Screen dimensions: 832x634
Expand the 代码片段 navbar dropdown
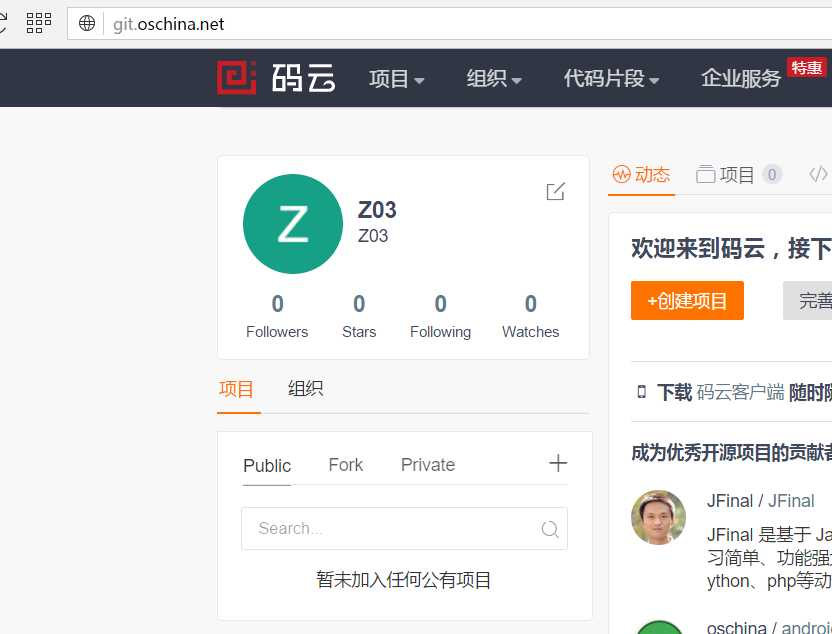point(611,79)
